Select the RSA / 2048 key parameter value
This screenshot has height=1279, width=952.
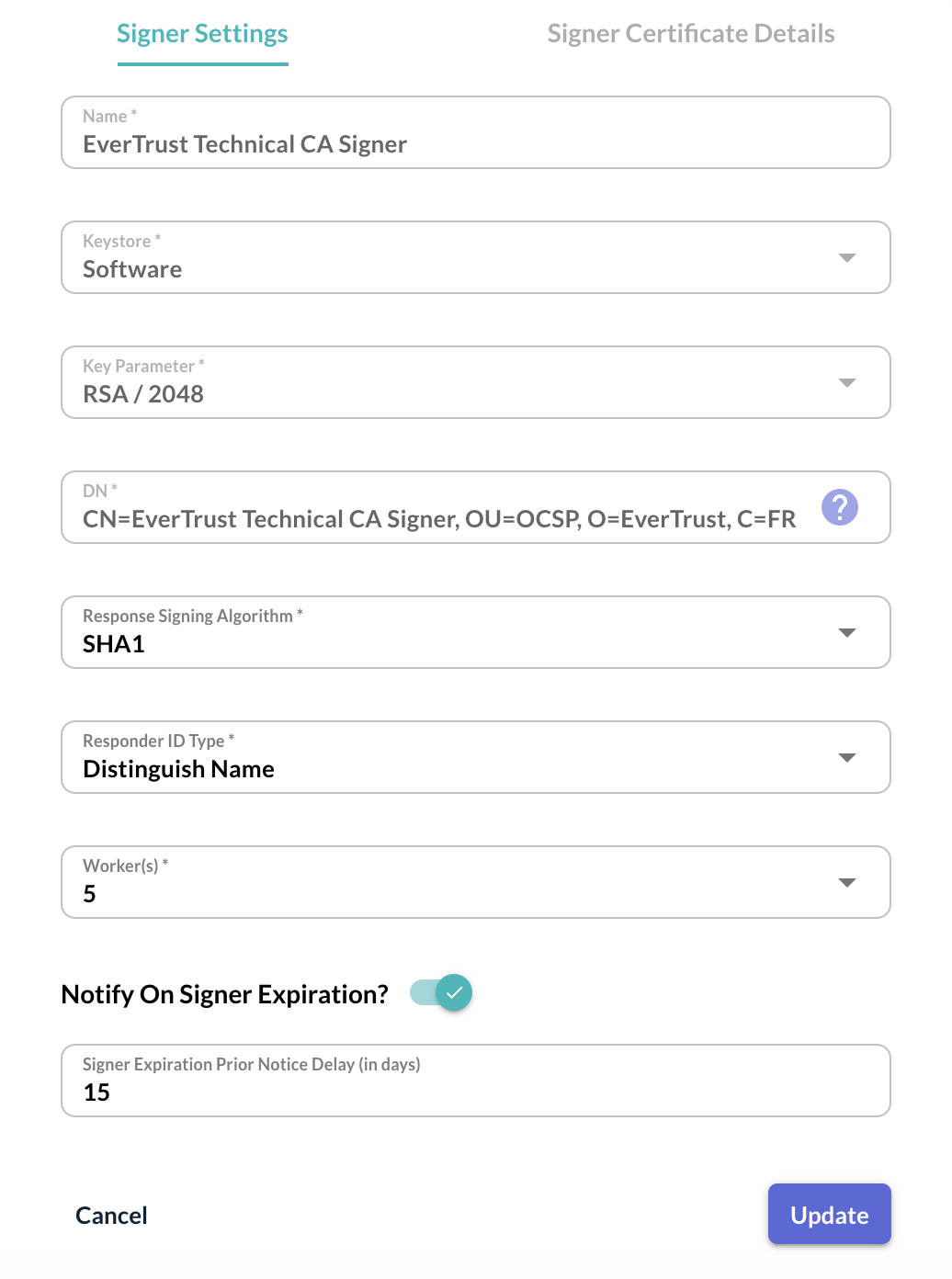coord(143,394)
